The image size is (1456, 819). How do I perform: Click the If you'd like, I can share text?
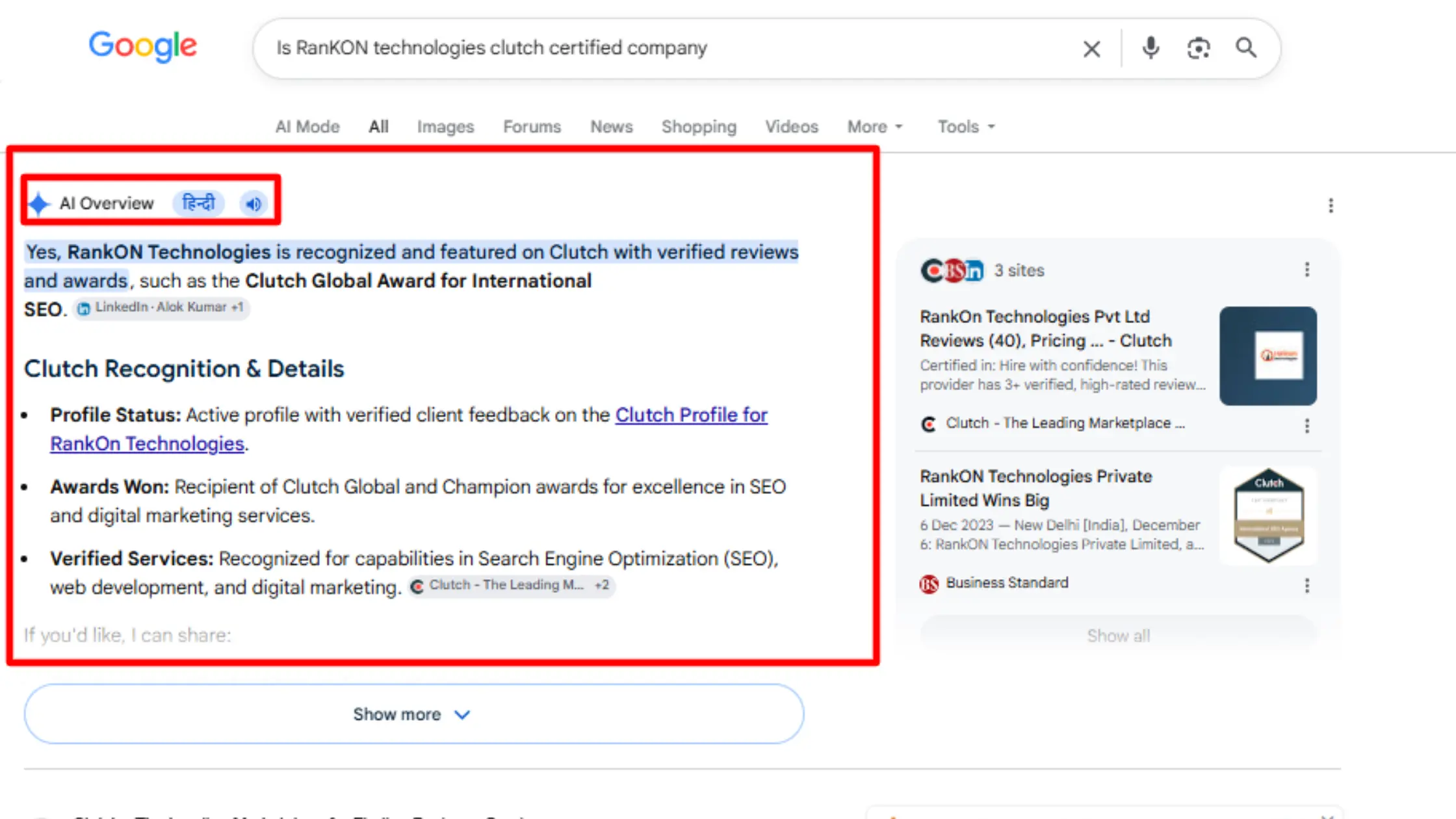(x=127, y=635)
